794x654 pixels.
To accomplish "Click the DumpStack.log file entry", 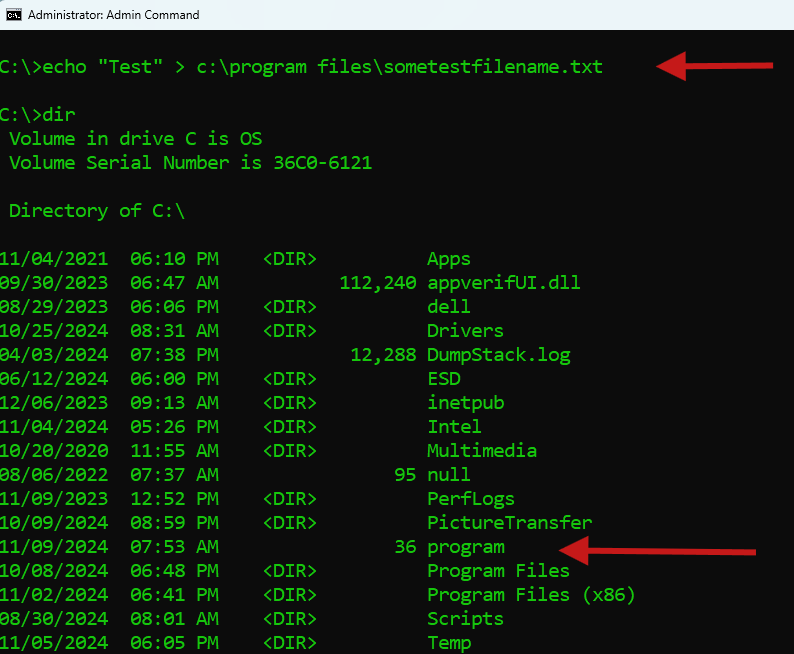I will [499, 355].
